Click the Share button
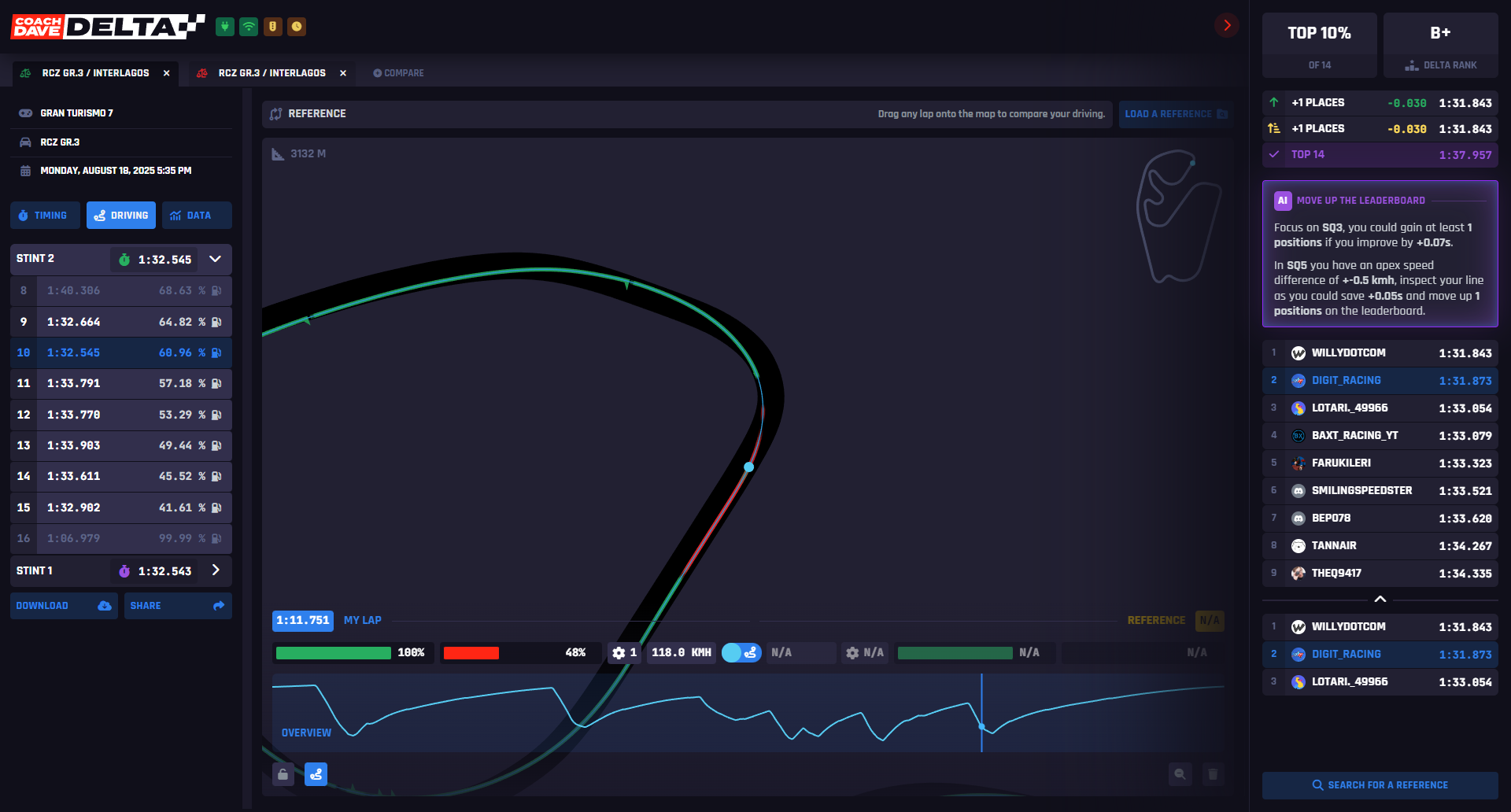This screenshot has height=812, width=1511. (178, 606)
